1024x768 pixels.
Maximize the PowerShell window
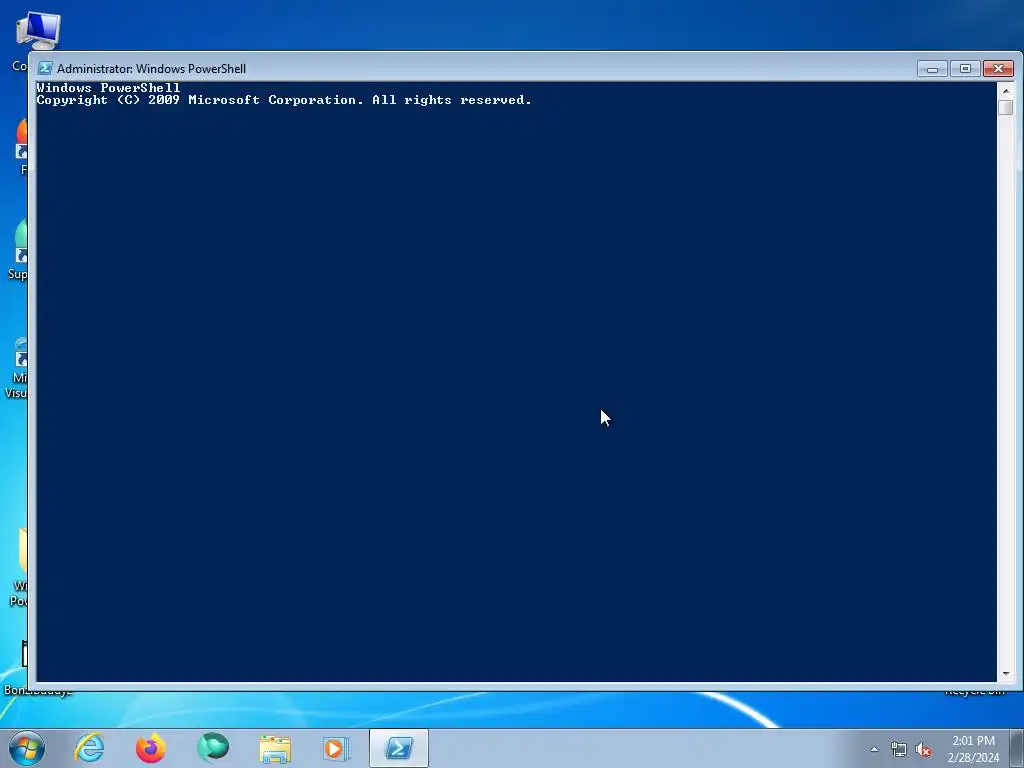pyautogui.click(x=965, y=69)
